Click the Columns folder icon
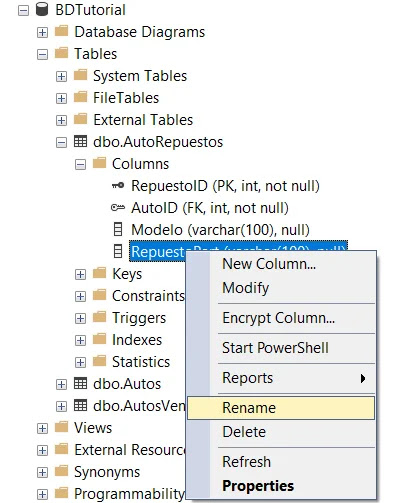The image size is (412, 503). pos(99,163)
